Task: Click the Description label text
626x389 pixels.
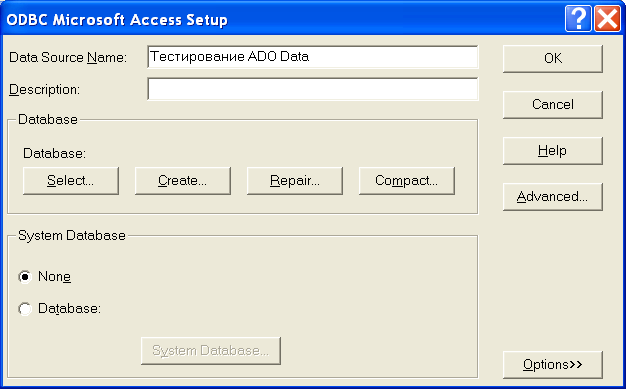Action: [x=44, y=89]
